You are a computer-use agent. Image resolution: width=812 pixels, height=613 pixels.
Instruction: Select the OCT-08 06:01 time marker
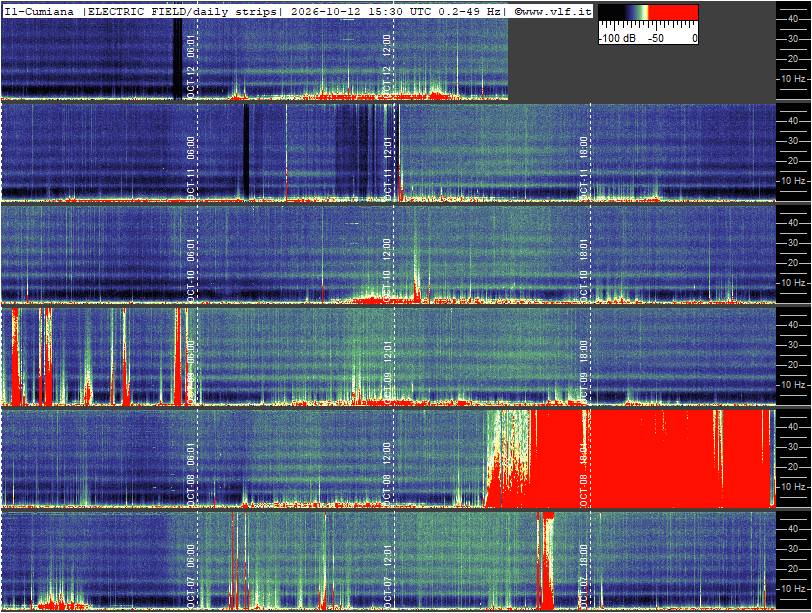tap(191, 474)
